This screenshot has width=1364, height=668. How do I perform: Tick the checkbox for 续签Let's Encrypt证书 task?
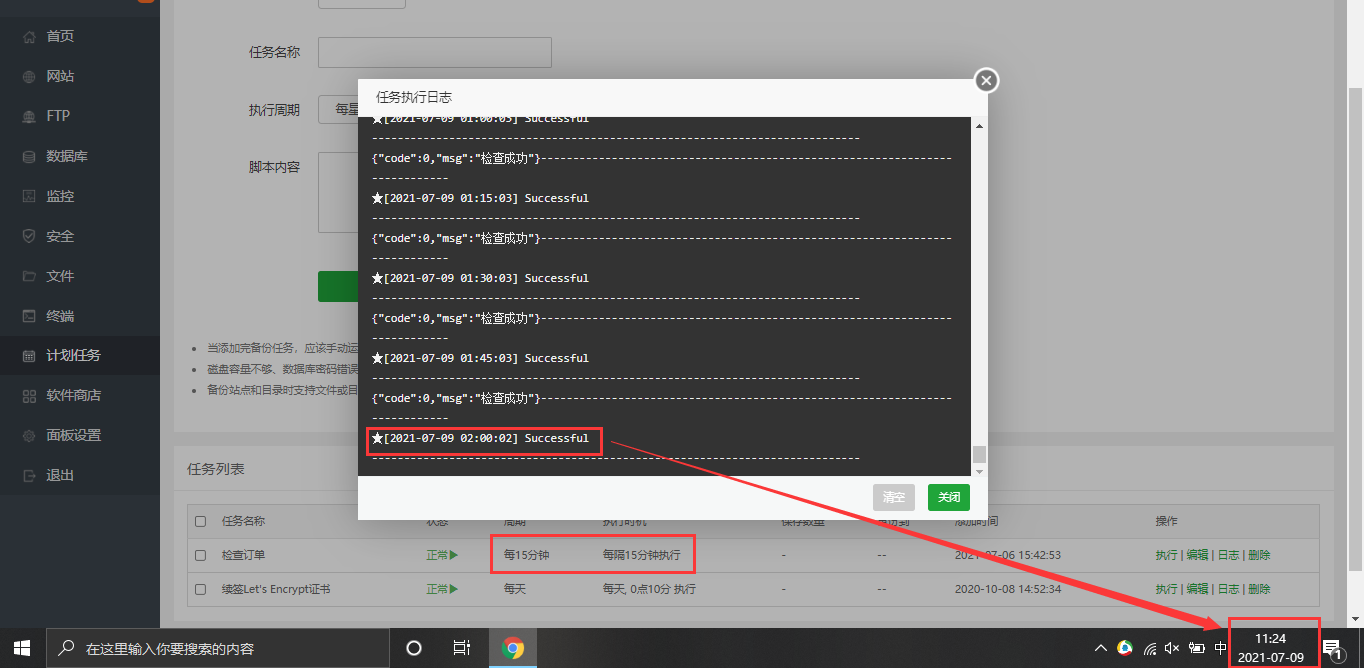(x=201, y=589)
